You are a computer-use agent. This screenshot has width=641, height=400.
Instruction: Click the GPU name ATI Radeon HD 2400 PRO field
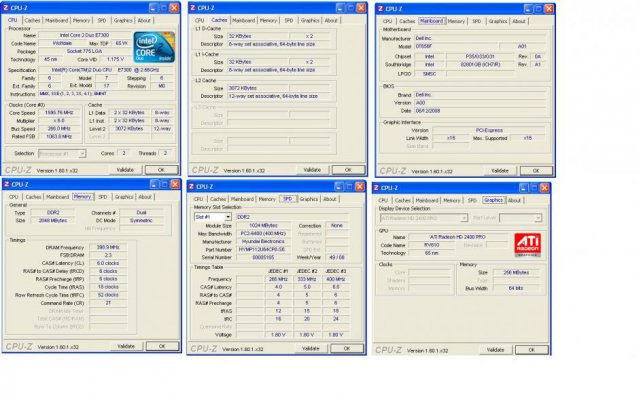click(458, 237)
